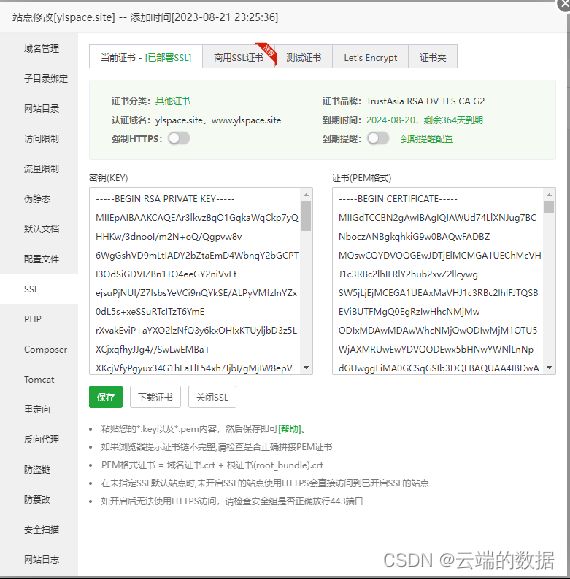Click KEY box scrollbar up arrow

click(306, 194)
